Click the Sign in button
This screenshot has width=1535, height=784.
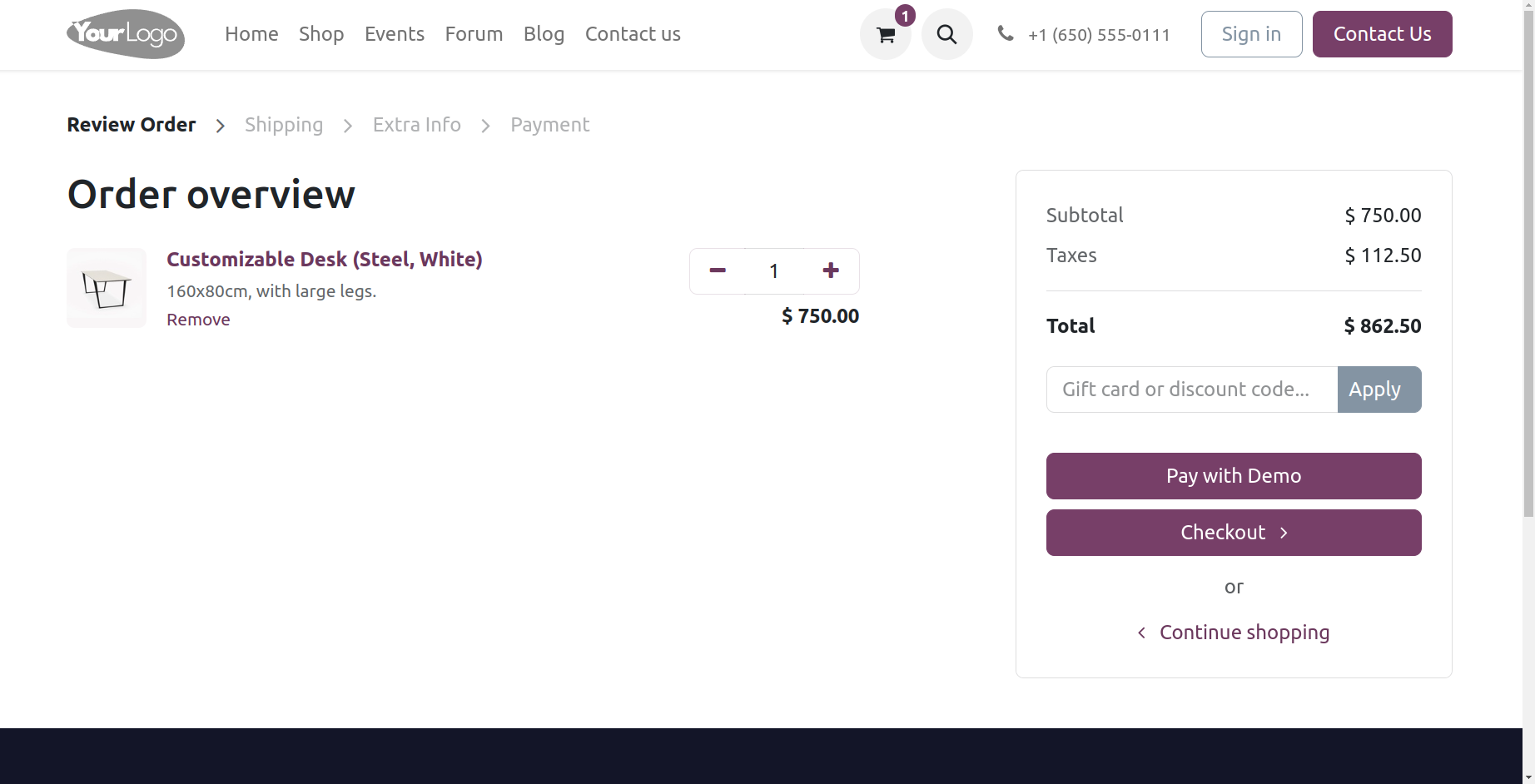coord(1251,34)
